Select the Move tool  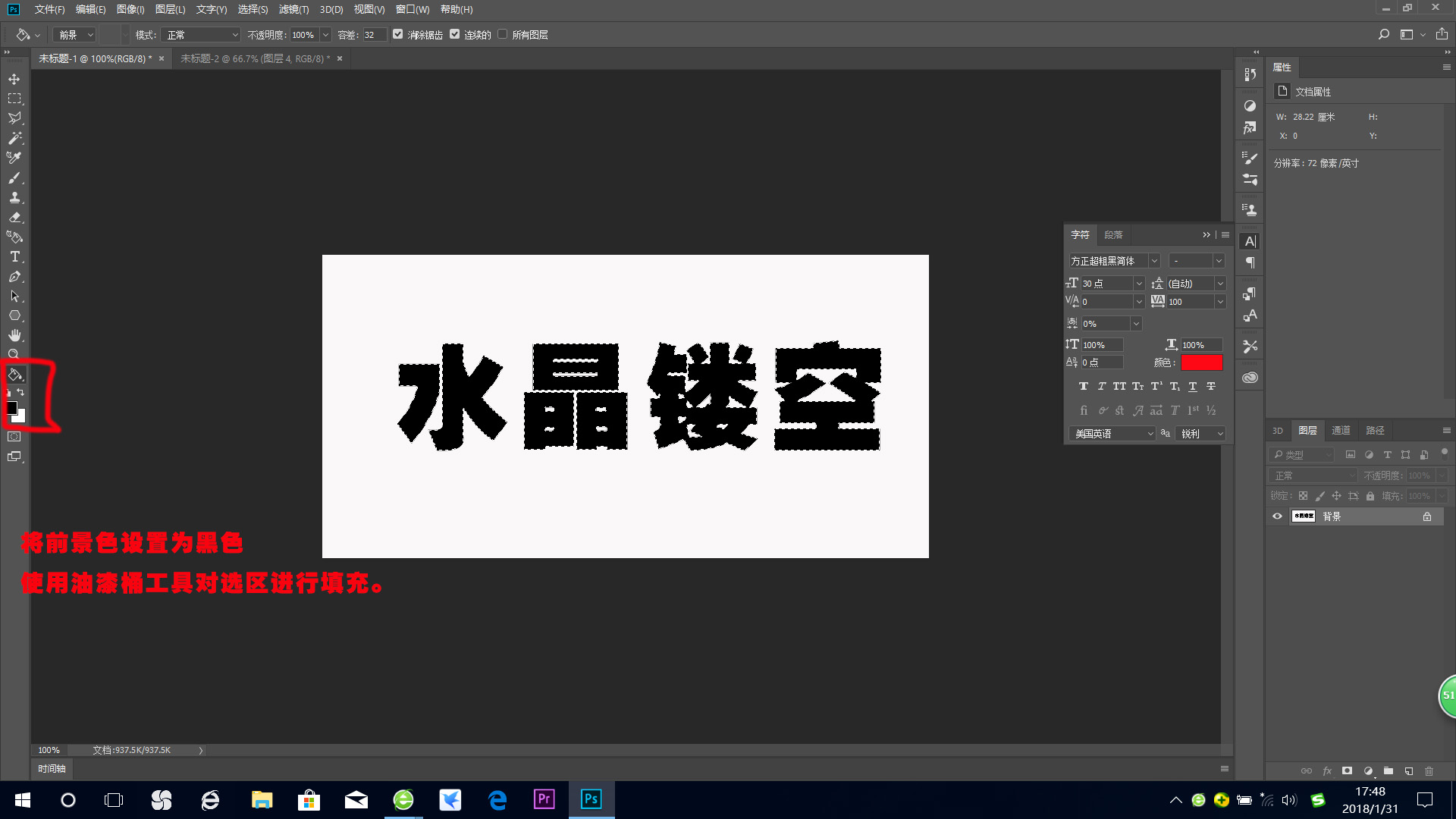coord(14,78)
